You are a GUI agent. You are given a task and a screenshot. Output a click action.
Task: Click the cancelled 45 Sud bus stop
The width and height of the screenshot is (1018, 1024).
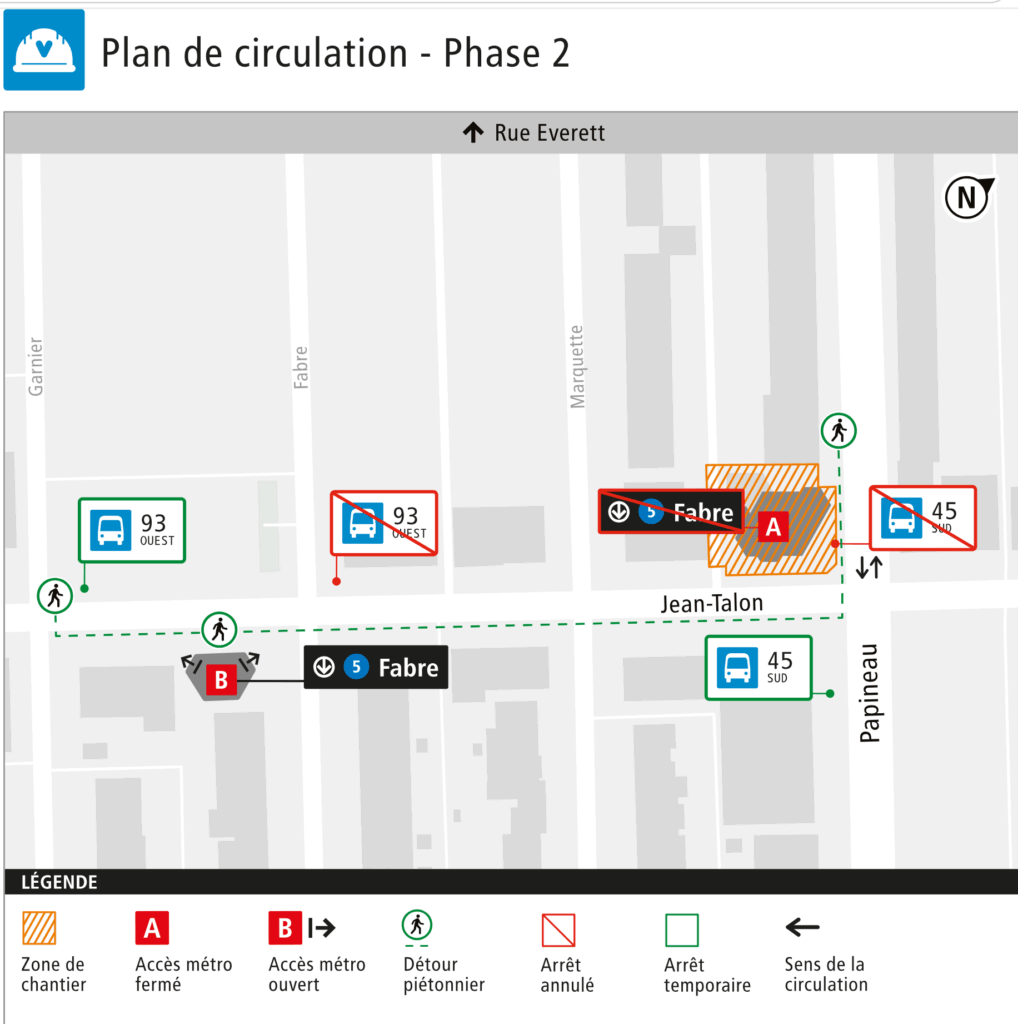(923, 518)
